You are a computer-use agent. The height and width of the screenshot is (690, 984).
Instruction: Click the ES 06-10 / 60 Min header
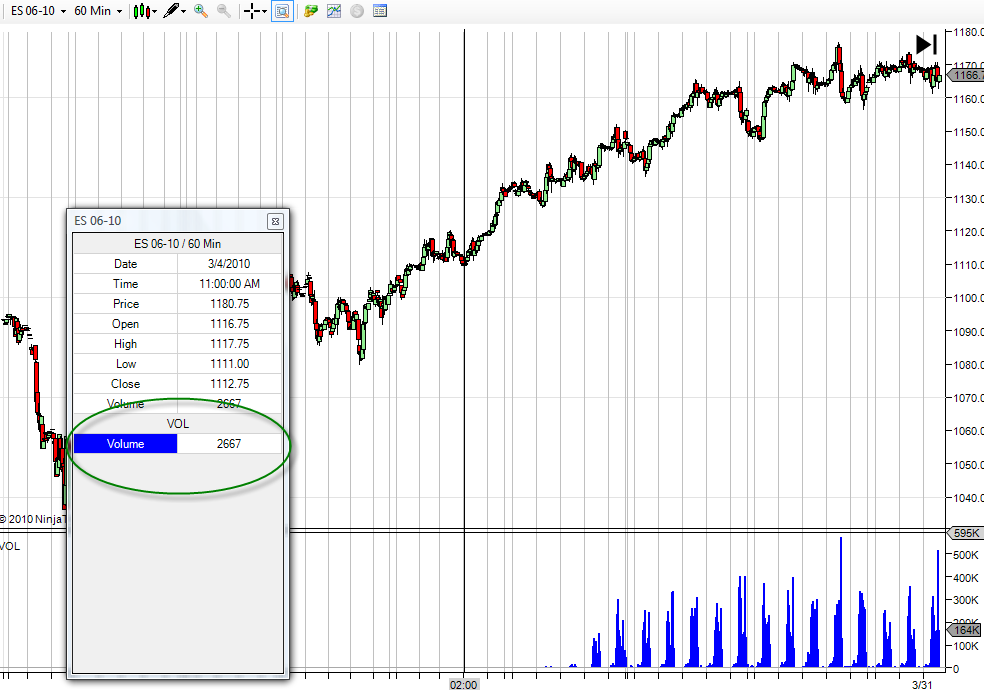(178, 243)
